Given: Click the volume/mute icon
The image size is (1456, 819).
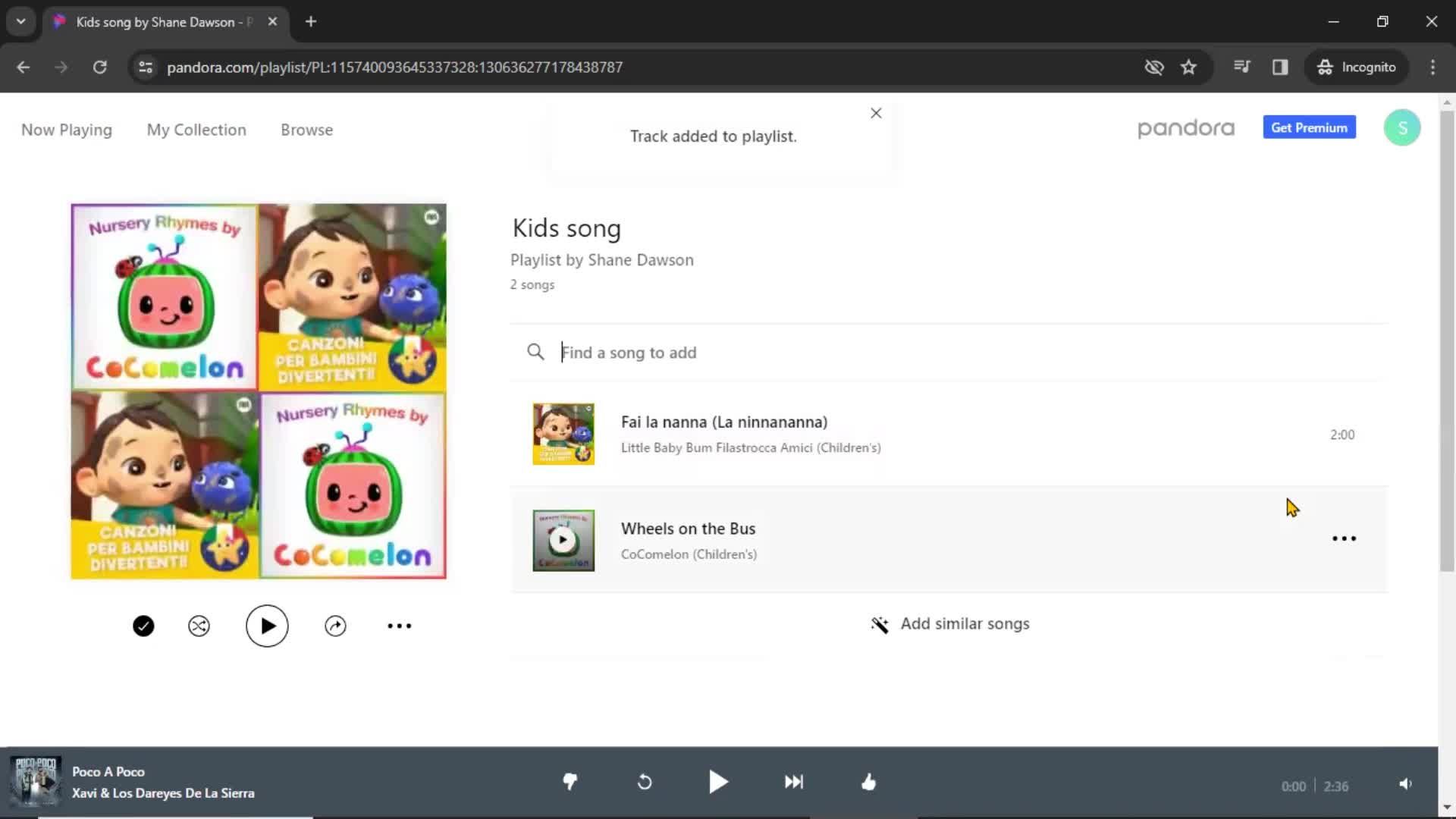Looking at the screenshot, I should coord(1405,783).
